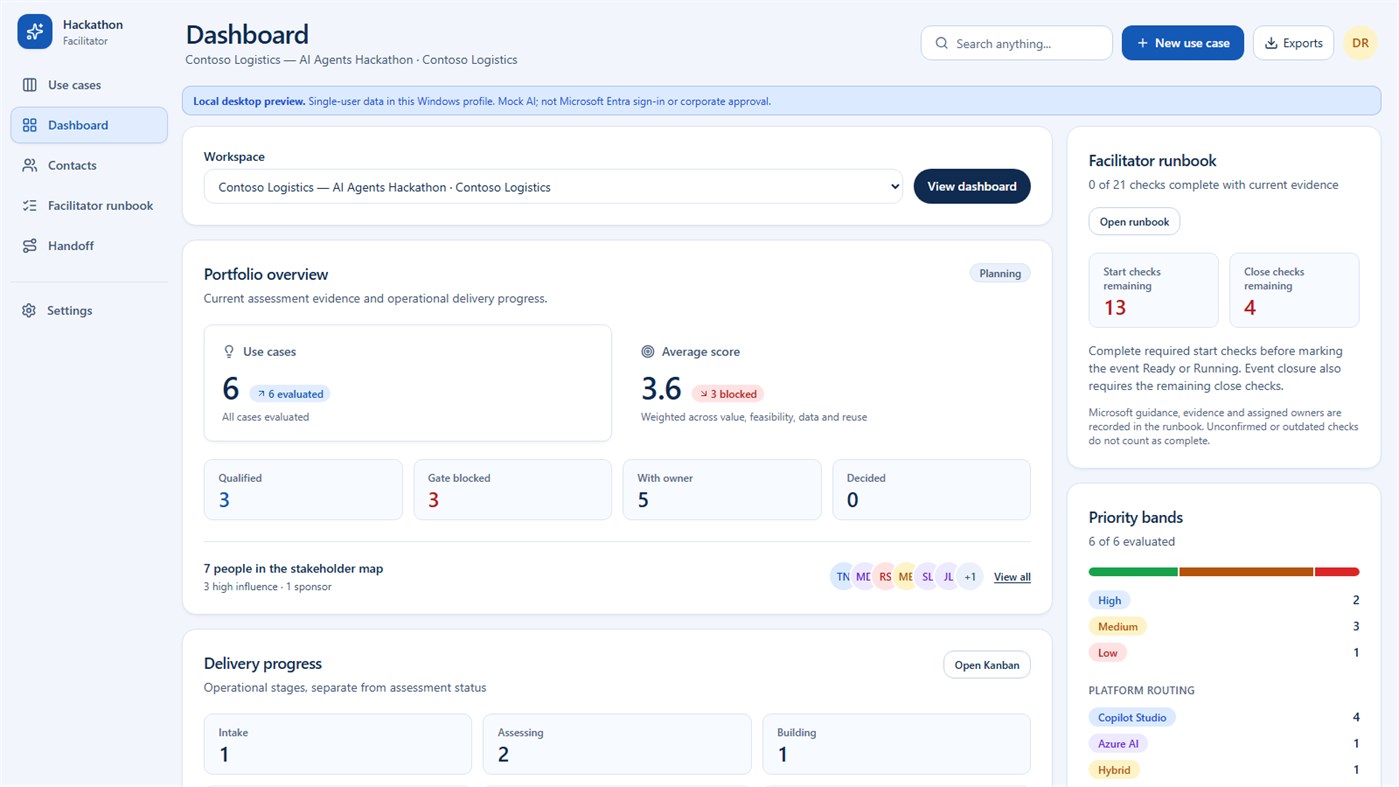Viewport: 1399px width, 787px height.
Task: Click the TN stakeholder avatar
Action: pos(842,576)
